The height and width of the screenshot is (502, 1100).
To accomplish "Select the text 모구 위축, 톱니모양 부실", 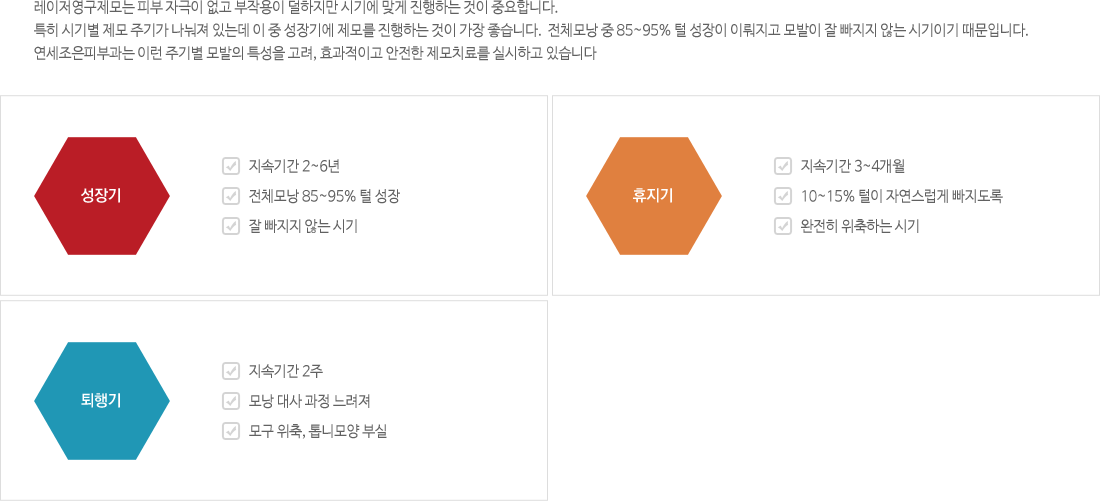I will 318,430.
